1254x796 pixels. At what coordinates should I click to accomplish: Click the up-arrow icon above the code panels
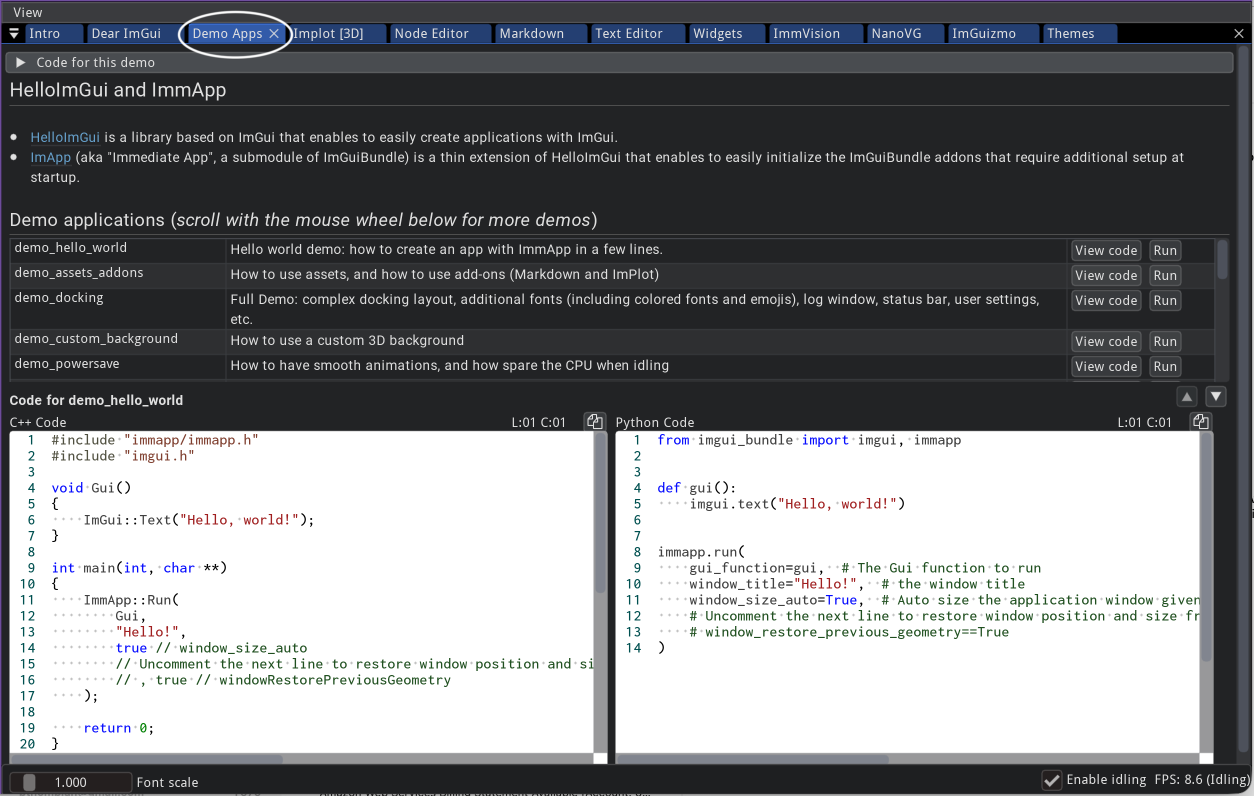tap(1186, 396)
